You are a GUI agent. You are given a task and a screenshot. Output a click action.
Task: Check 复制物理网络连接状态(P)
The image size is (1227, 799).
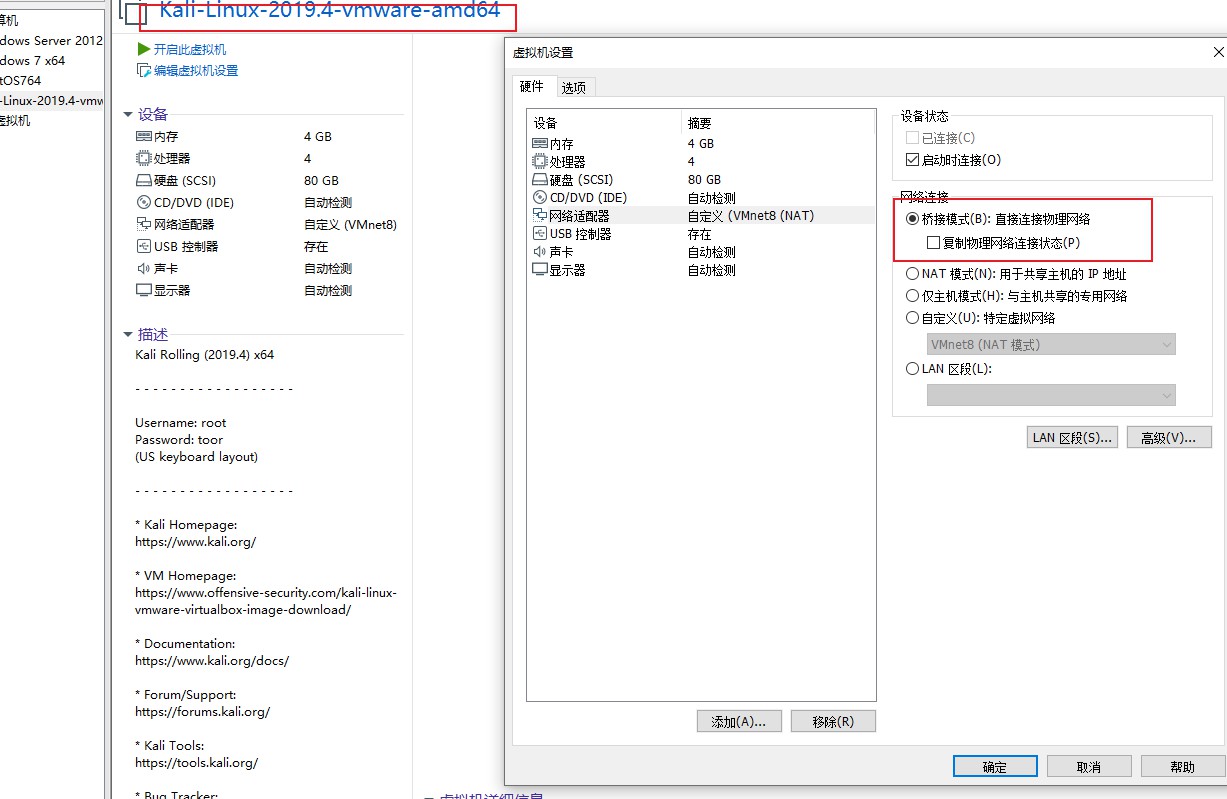(x=933, y=243)
